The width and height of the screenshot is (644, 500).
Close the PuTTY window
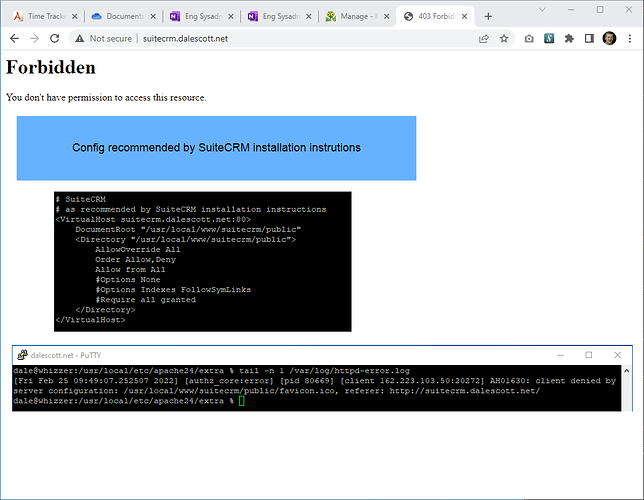(617, 355)
